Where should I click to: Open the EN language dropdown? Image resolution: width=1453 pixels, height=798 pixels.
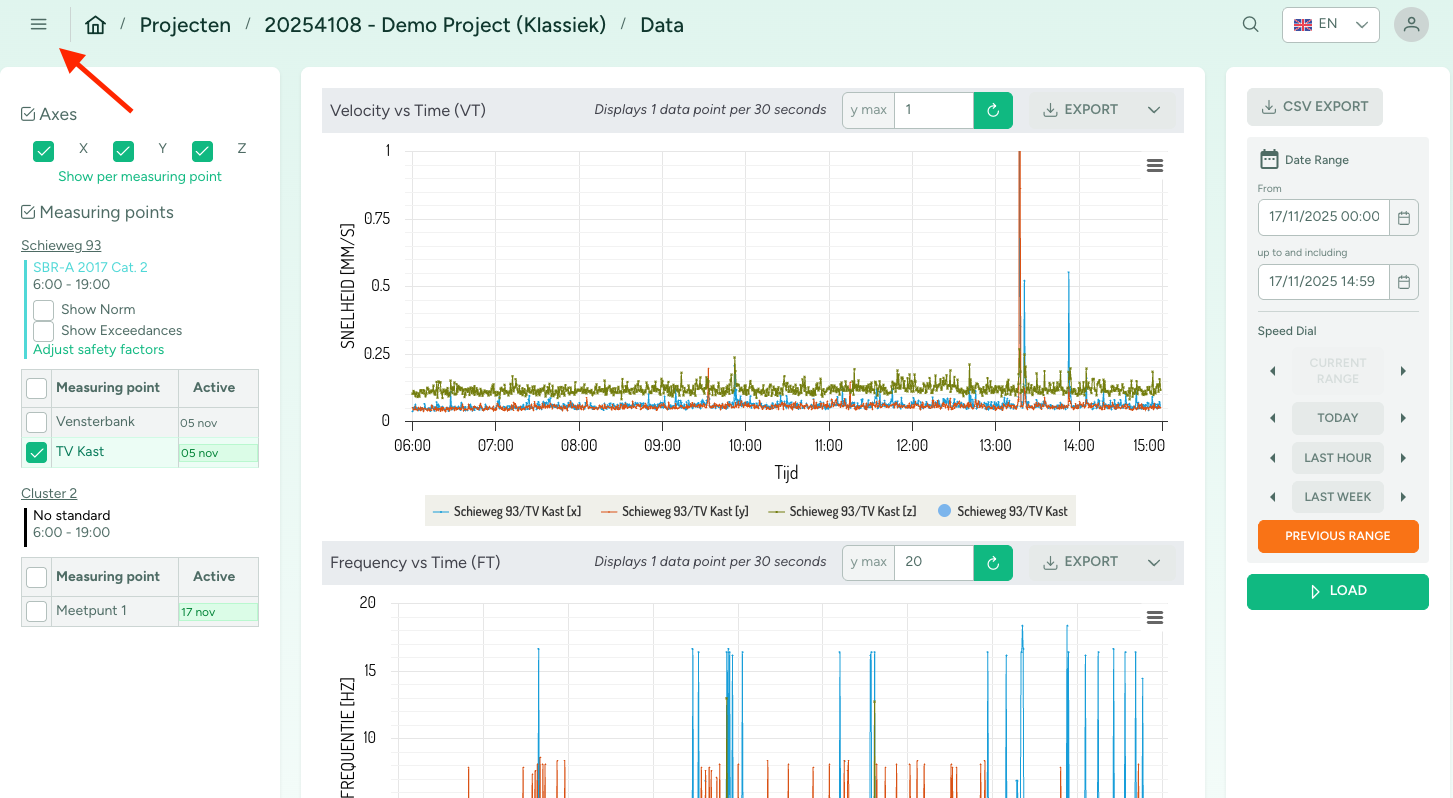pyautogui.click(x=1330, y=25)
